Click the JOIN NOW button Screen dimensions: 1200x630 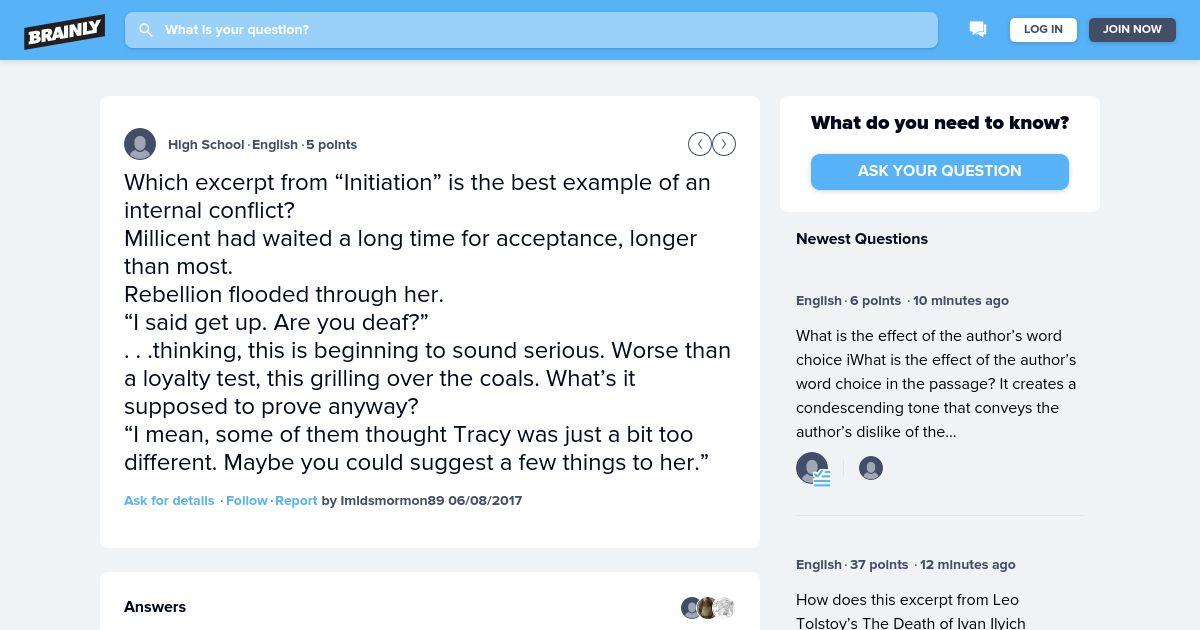pos(1132,30)
